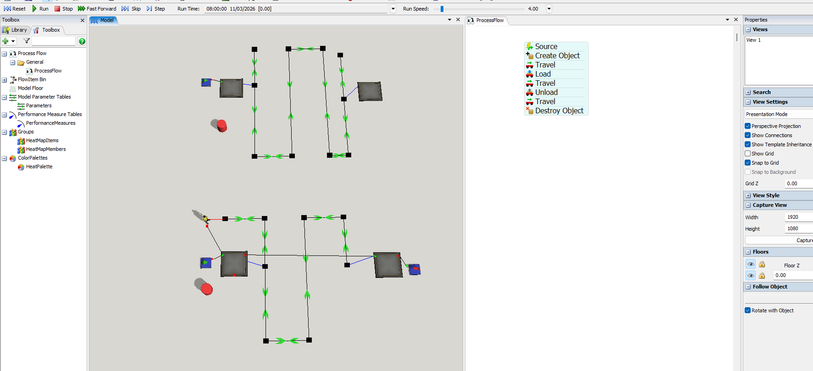The width and height of the screenshot is (813, 371).
Task: Select ProcessFlow item in Toolbox tree
Action: click(x=48, y=71)
